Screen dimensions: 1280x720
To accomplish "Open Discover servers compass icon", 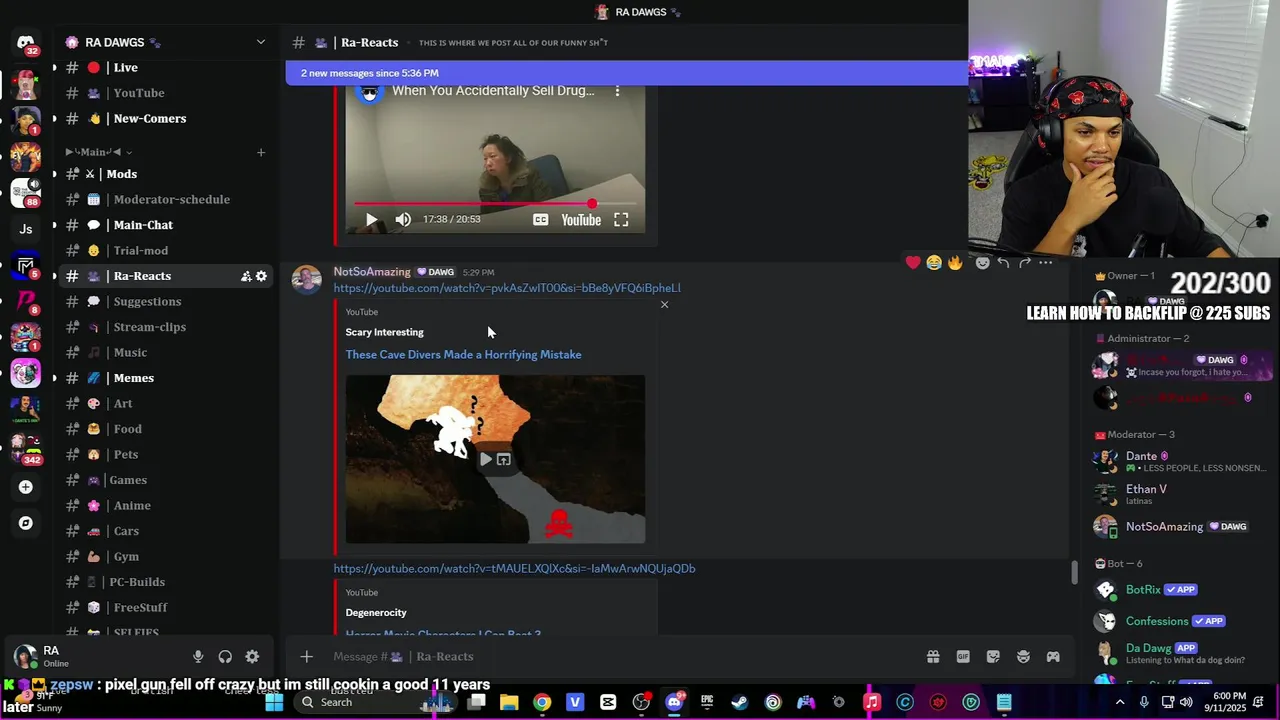I will click(26, 523).
